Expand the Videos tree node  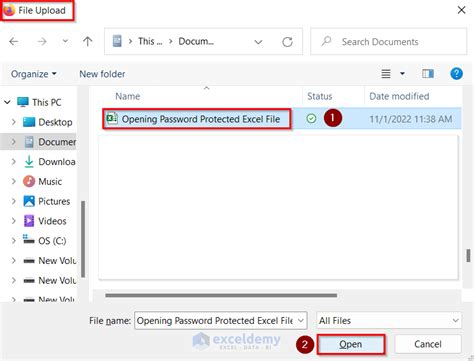(13, 221)
